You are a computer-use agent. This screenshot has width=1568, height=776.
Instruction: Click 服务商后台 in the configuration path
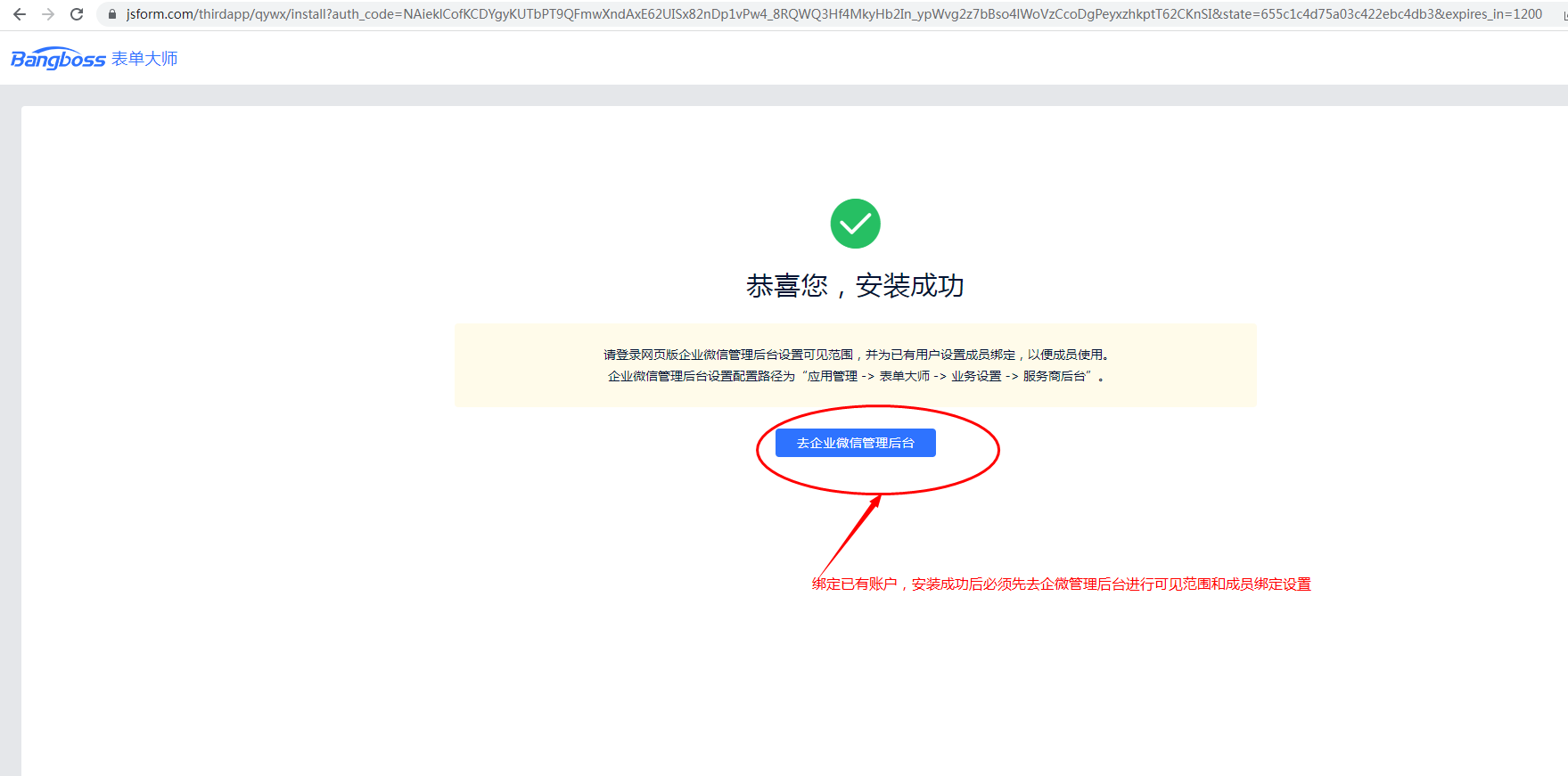[1054, 377]
